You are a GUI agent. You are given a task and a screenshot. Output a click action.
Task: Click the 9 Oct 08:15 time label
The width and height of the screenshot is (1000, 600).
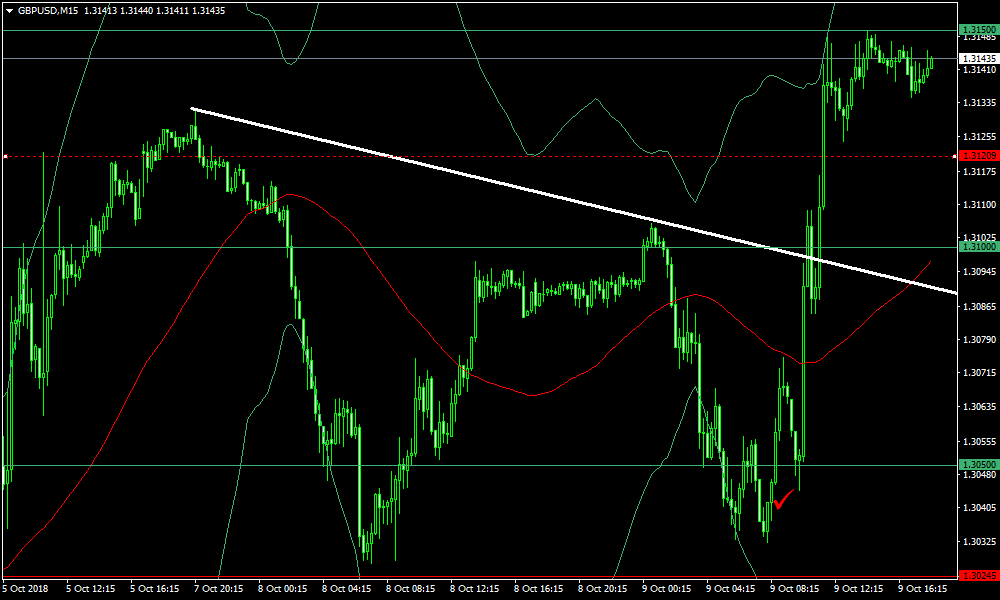795,589
